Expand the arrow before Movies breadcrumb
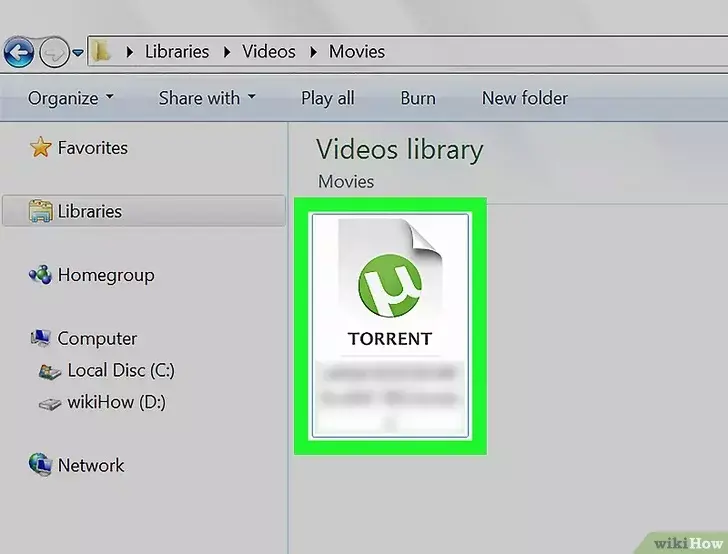728x554 pixels. click(313, 52)
